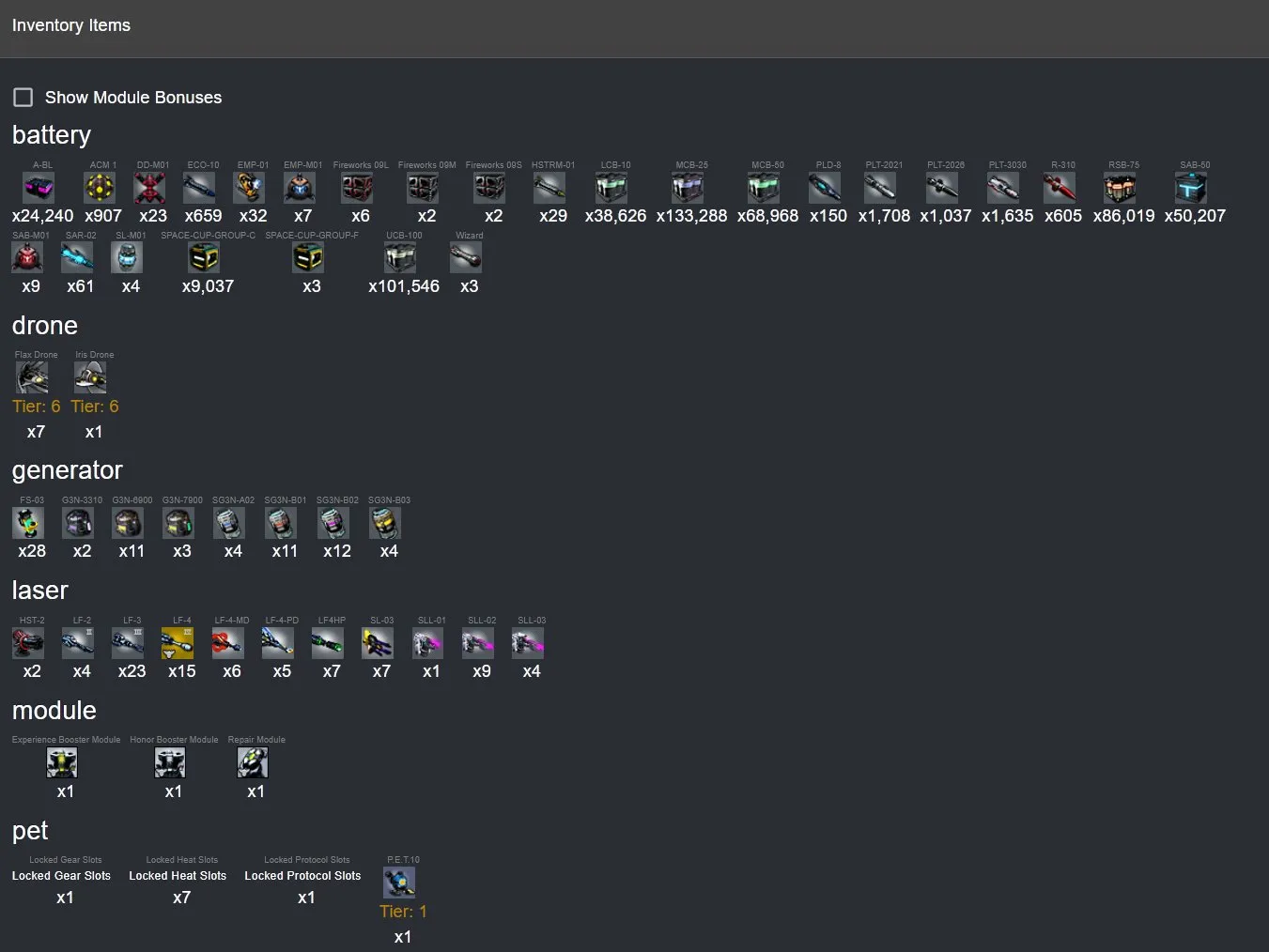Pick the HST-2 laser icon
Image resolution: width=1269 pixels, height=952 pixels.
coord(28,643)
